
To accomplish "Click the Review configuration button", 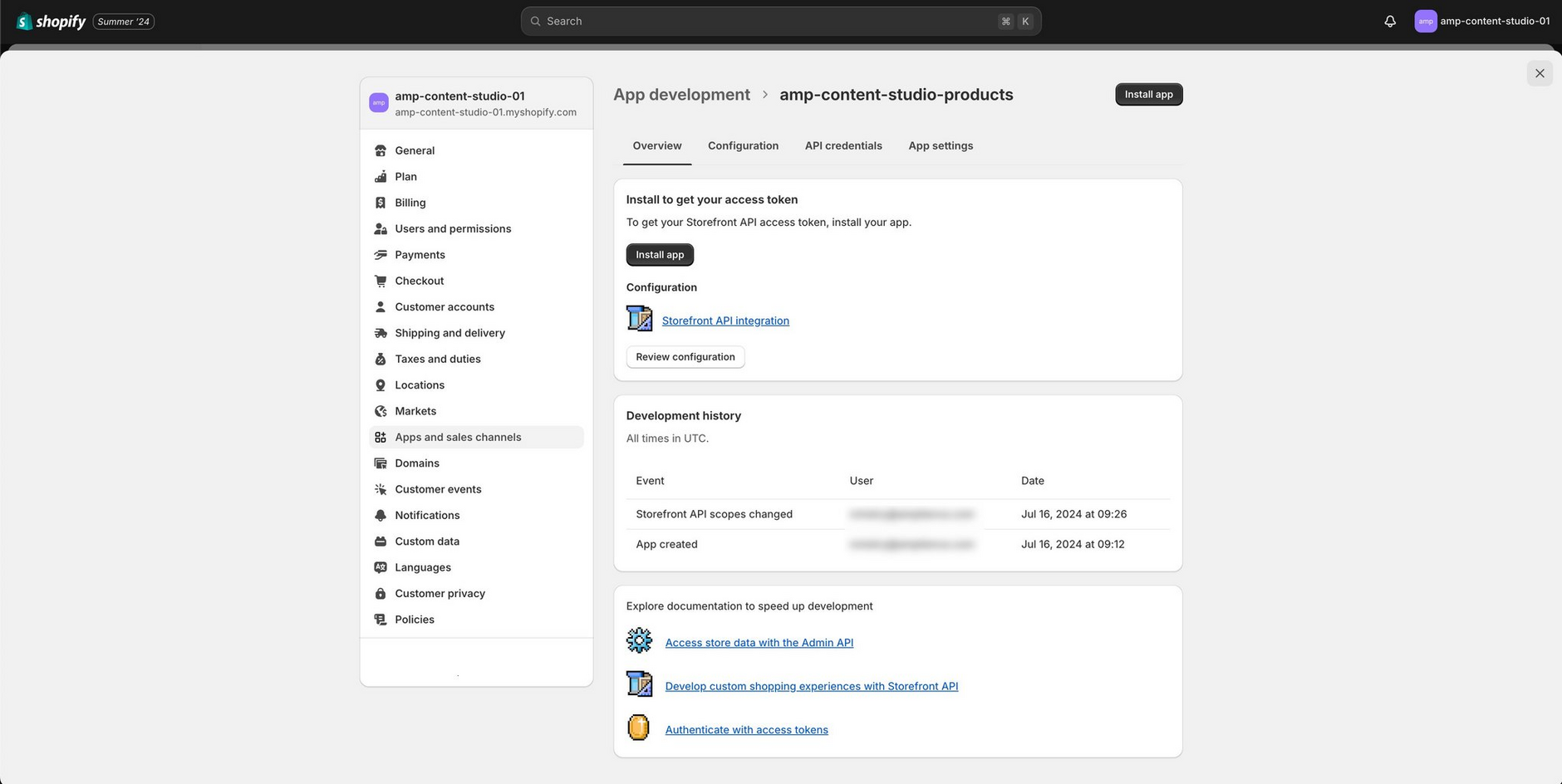I will (x=685, y=357).
